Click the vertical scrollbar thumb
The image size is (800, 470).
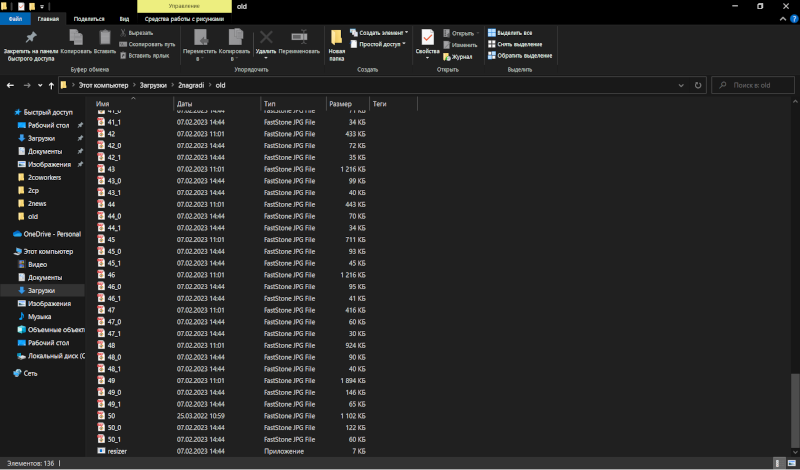coord(795,409)
